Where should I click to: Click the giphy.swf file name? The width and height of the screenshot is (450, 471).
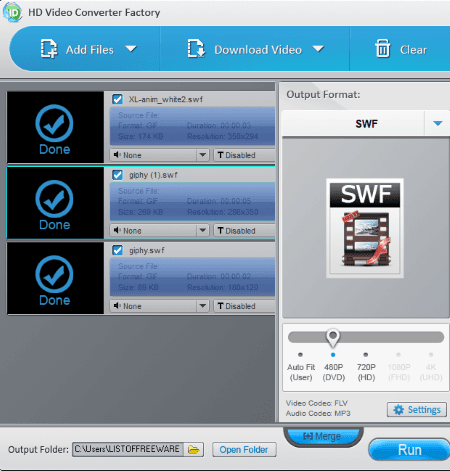click(147, 250)
